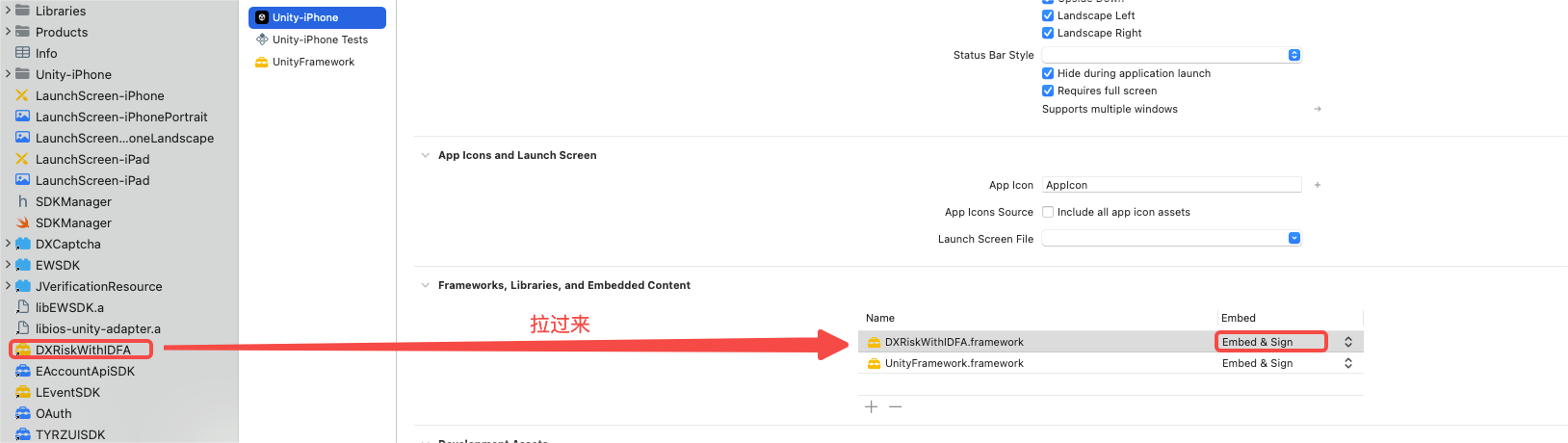The width and height of the screenshot is (1568, 443).
Task: Click the Embed column header
Action: pos(1239,318)
